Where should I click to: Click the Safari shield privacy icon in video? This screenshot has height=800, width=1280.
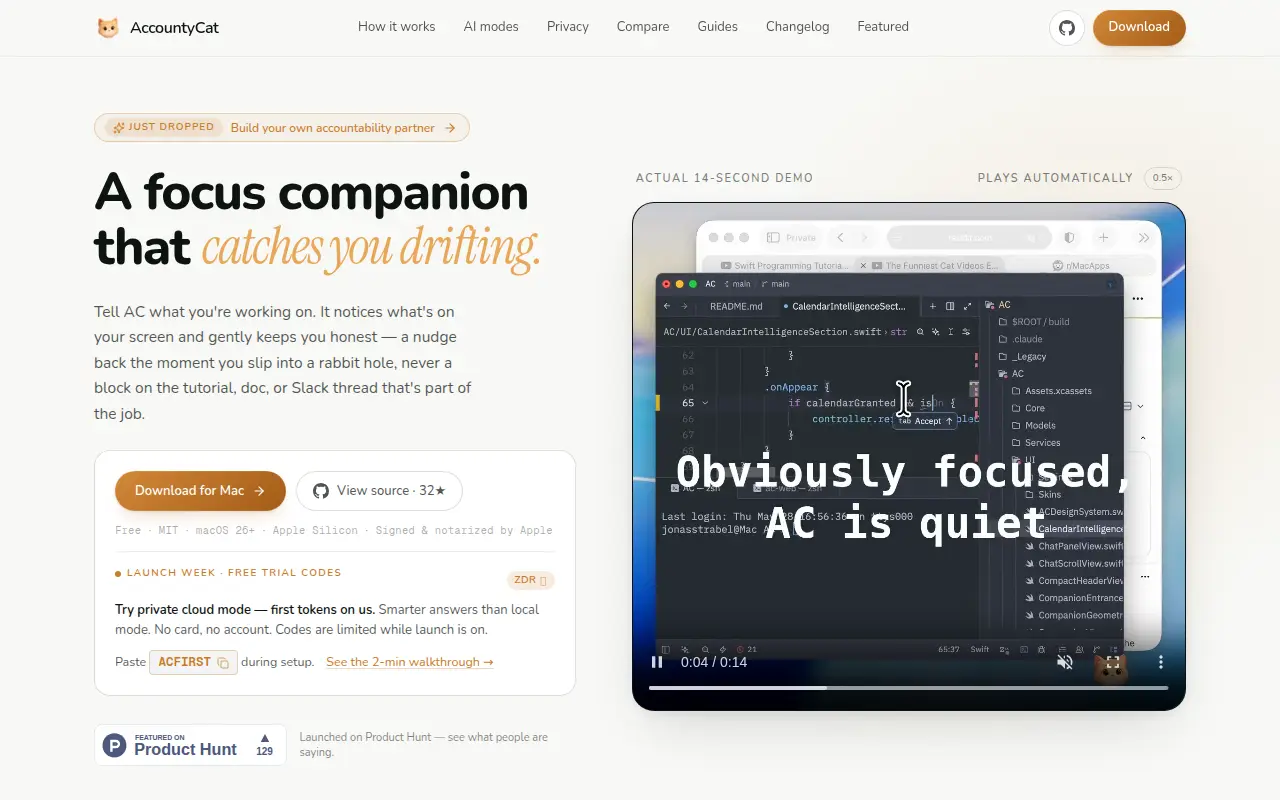(x=1069, y=238)
